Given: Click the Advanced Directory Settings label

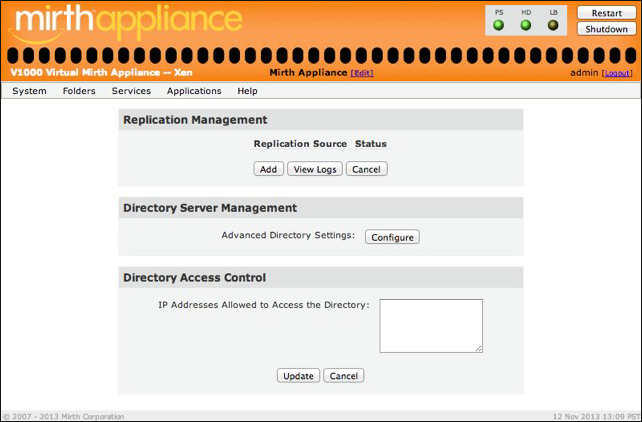Looking at the screenshot, I should (288, 235).
